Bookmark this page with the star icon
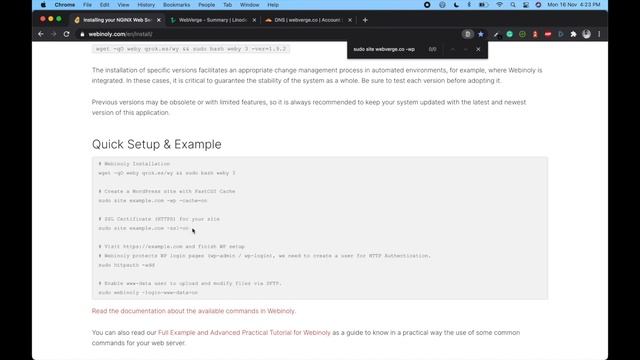 point(481,34)
